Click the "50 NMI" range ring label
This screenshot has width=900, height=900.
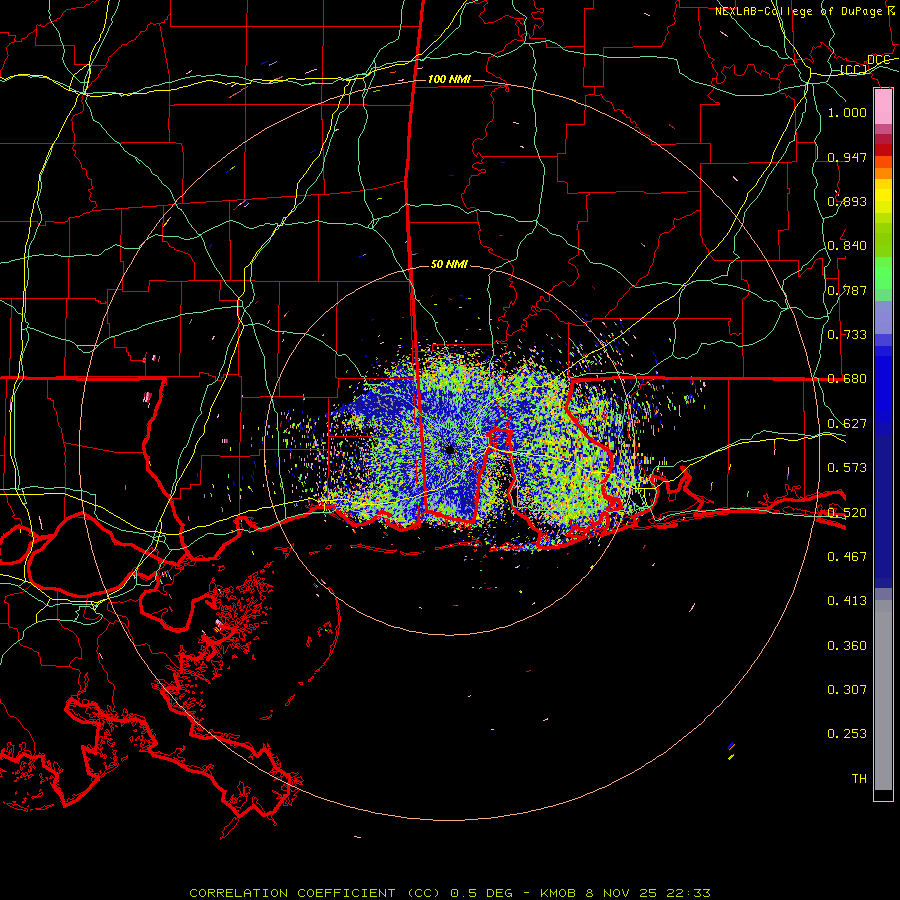pos(449,264)
